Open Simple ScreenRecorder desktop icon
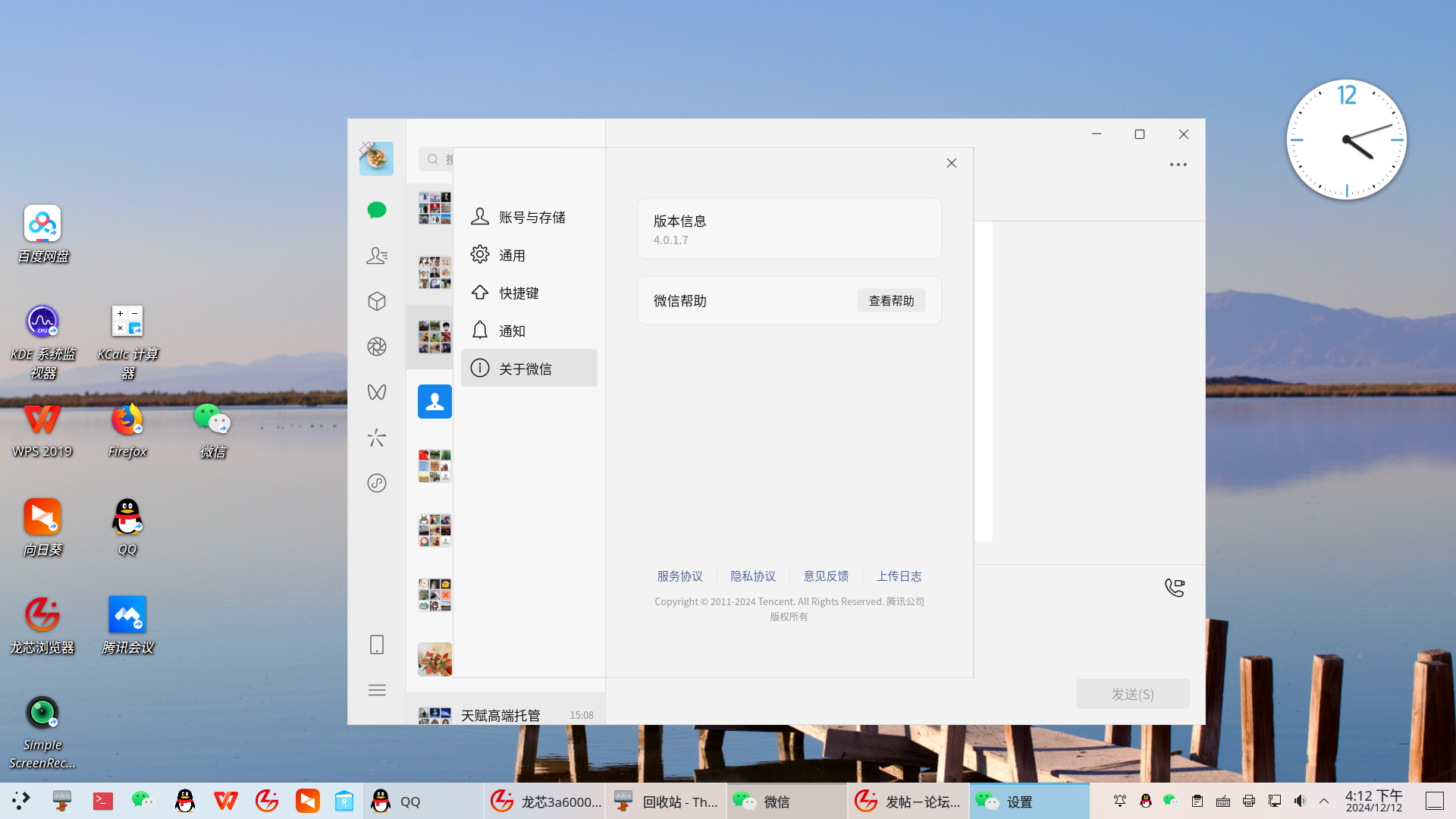The width and height of the screenshot is (1456, 819). pos(42,733)
